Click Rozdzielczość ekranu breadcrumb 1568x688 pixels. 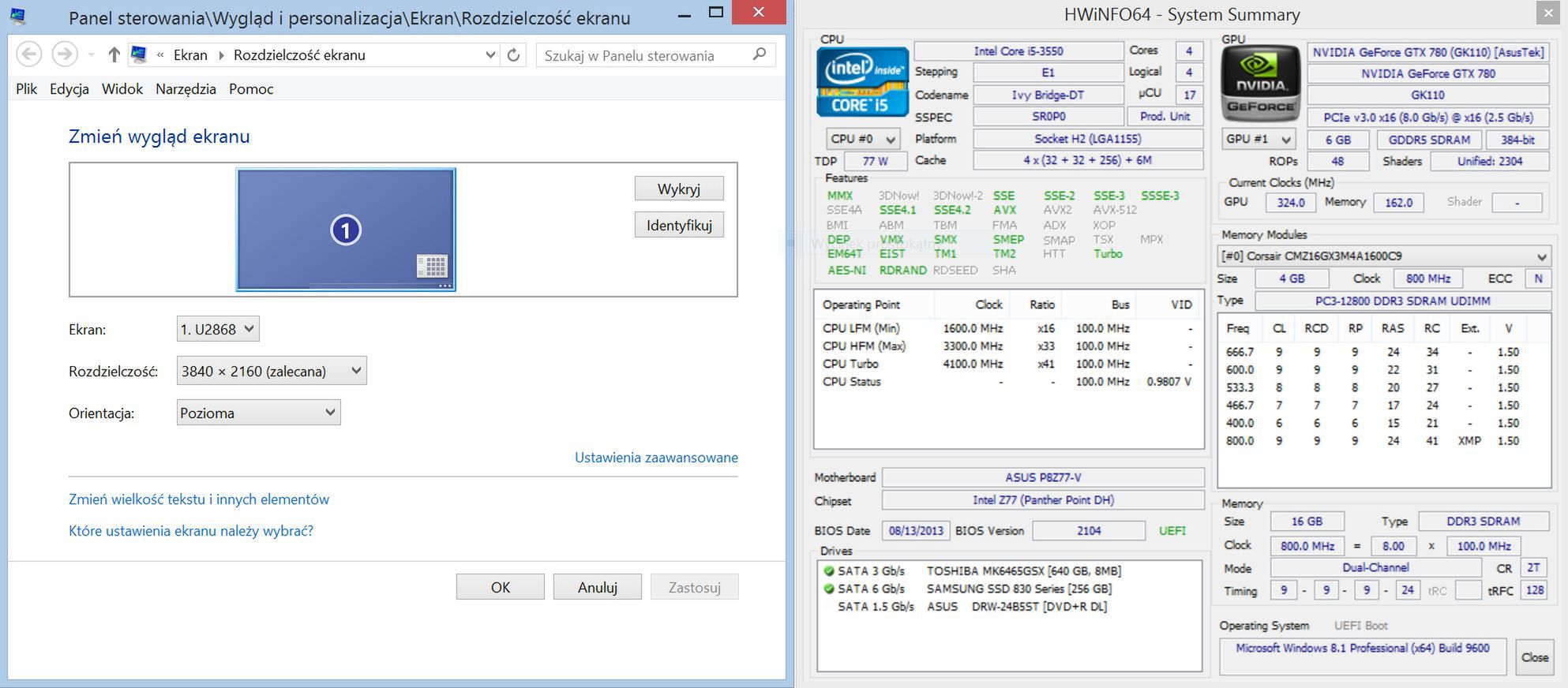pos(299,55)
